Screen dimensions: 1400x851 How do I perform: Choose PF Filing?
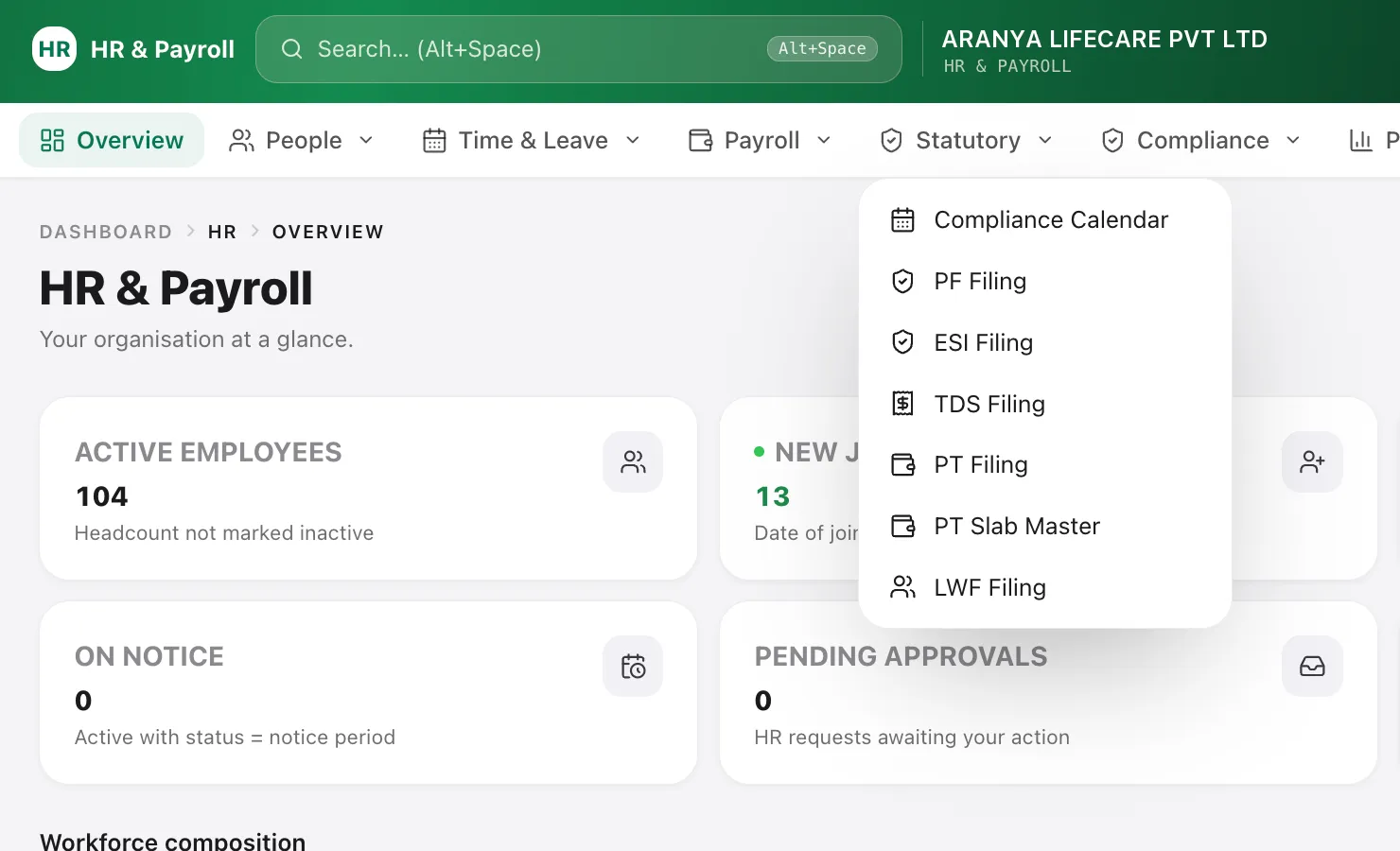click(x=1044, y=281)
